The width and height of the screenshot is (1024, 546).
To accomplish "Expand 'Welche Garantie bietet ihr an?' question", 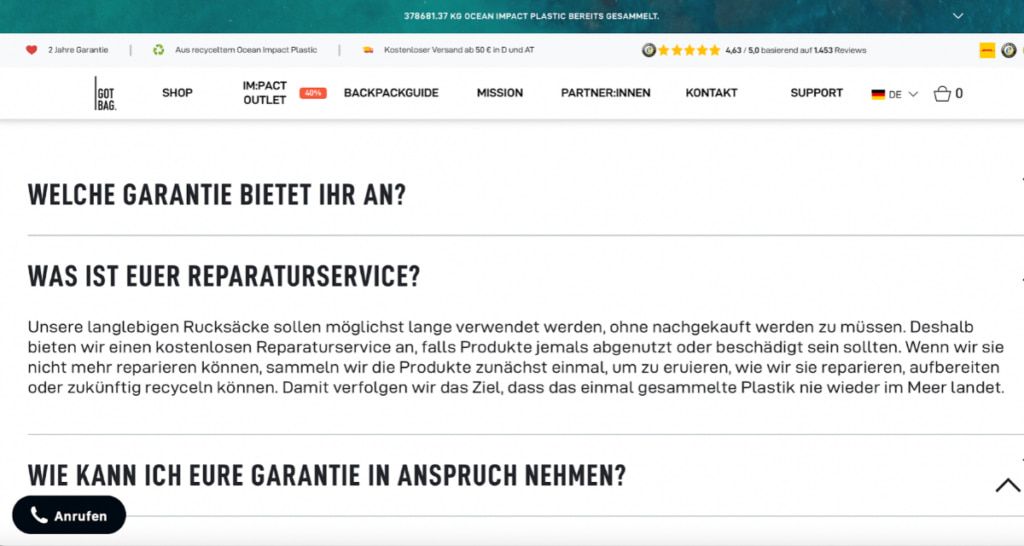I will pyautogui.click(x=217, y=194).
